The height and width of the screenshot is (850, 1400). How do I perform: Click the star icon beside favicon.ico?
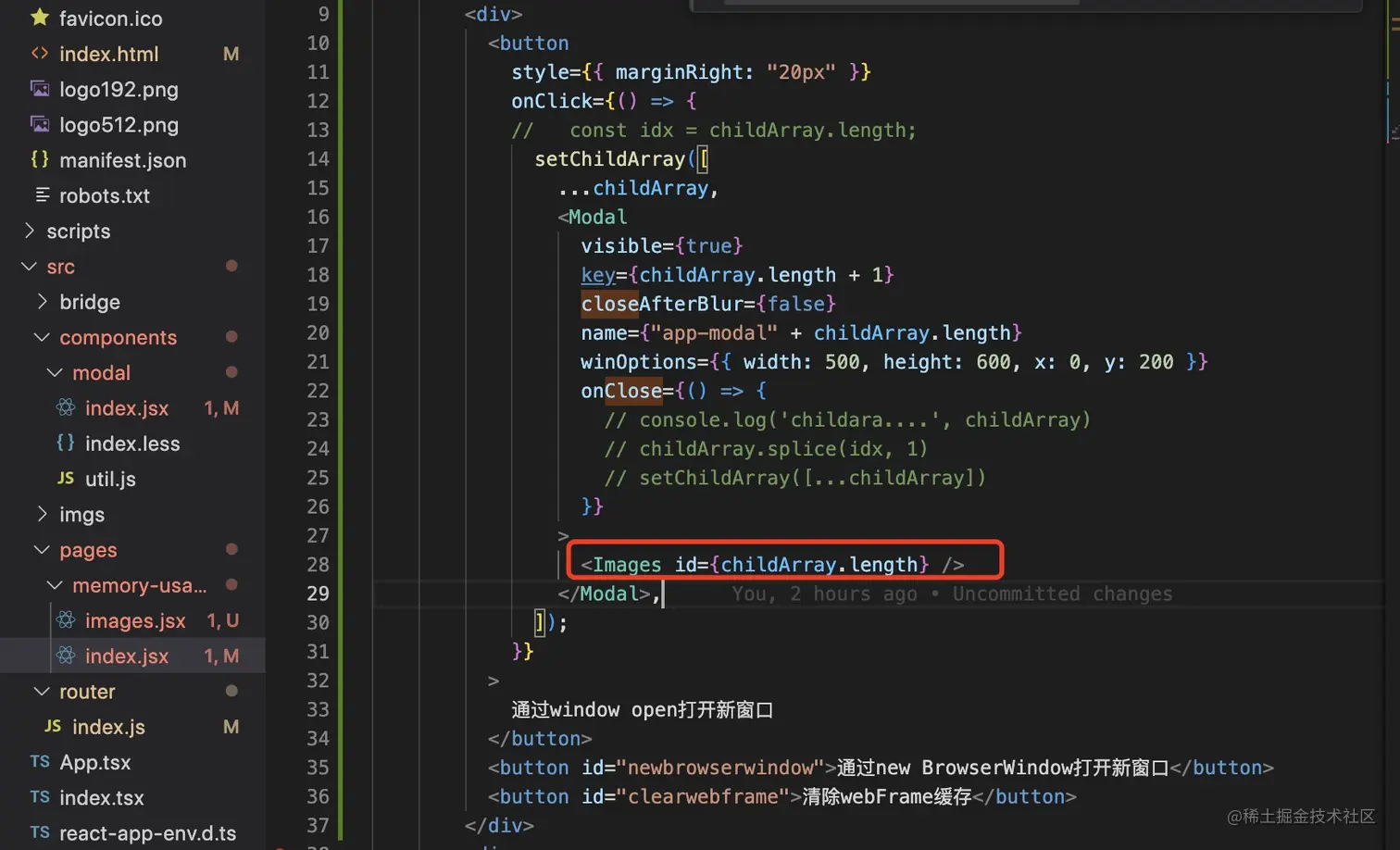pos(40,18)
